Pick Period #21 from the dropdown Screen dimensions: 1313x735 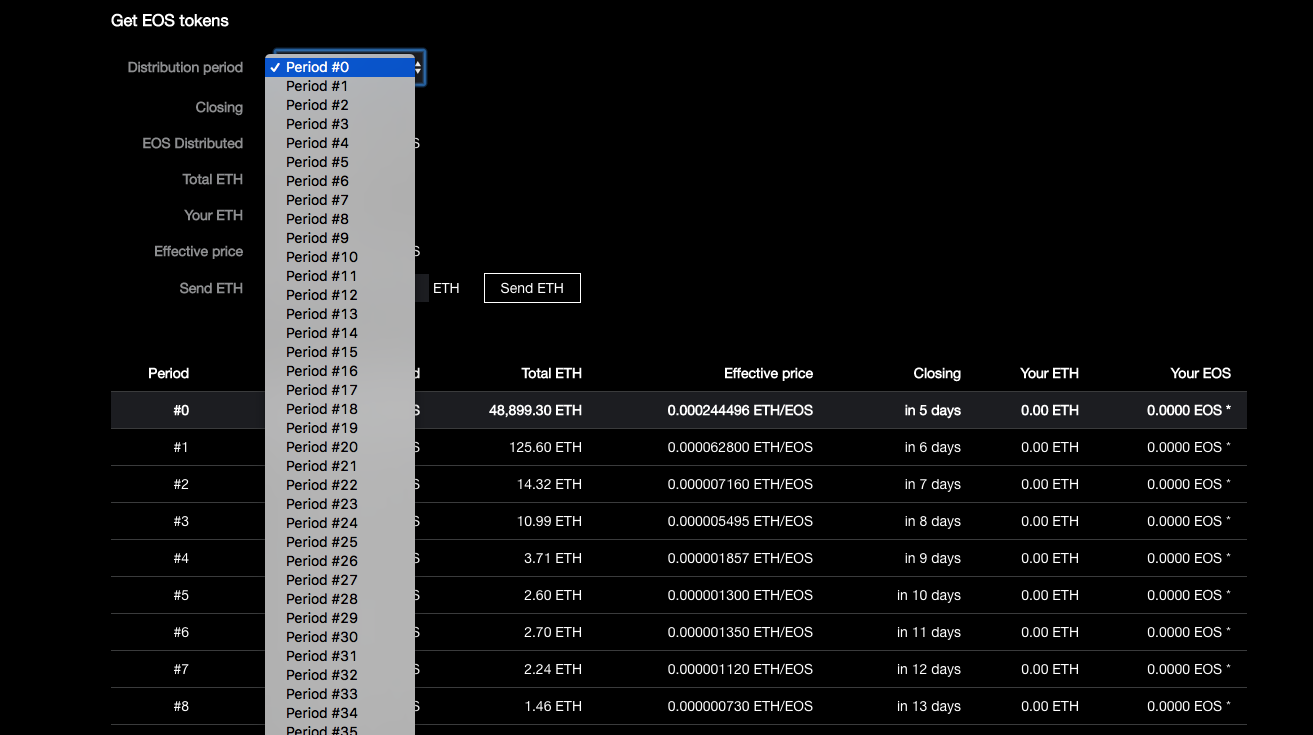pyautogui.click(x=340, y=466)
